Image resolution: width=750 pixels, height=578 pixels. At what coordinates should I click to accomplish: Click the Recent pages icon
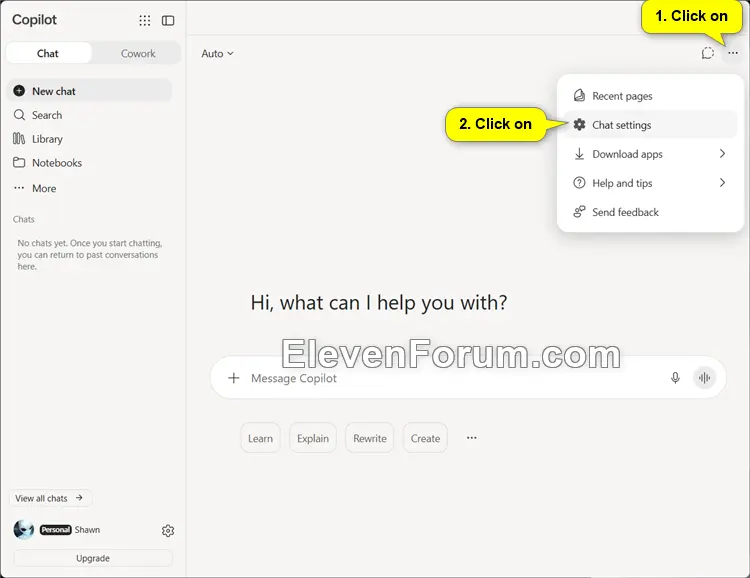pyautogui.click(x=579, y=96)
